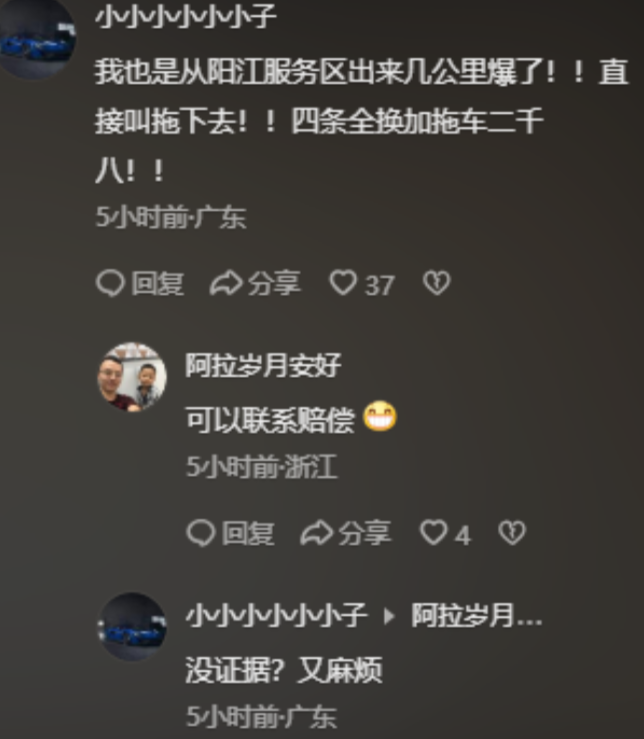Viewport: 644px width, 739px height.
Task: Dislike 阿拉岁月安好's reply via broken heart
Action: pyautogui.click(x=512, y=533)
